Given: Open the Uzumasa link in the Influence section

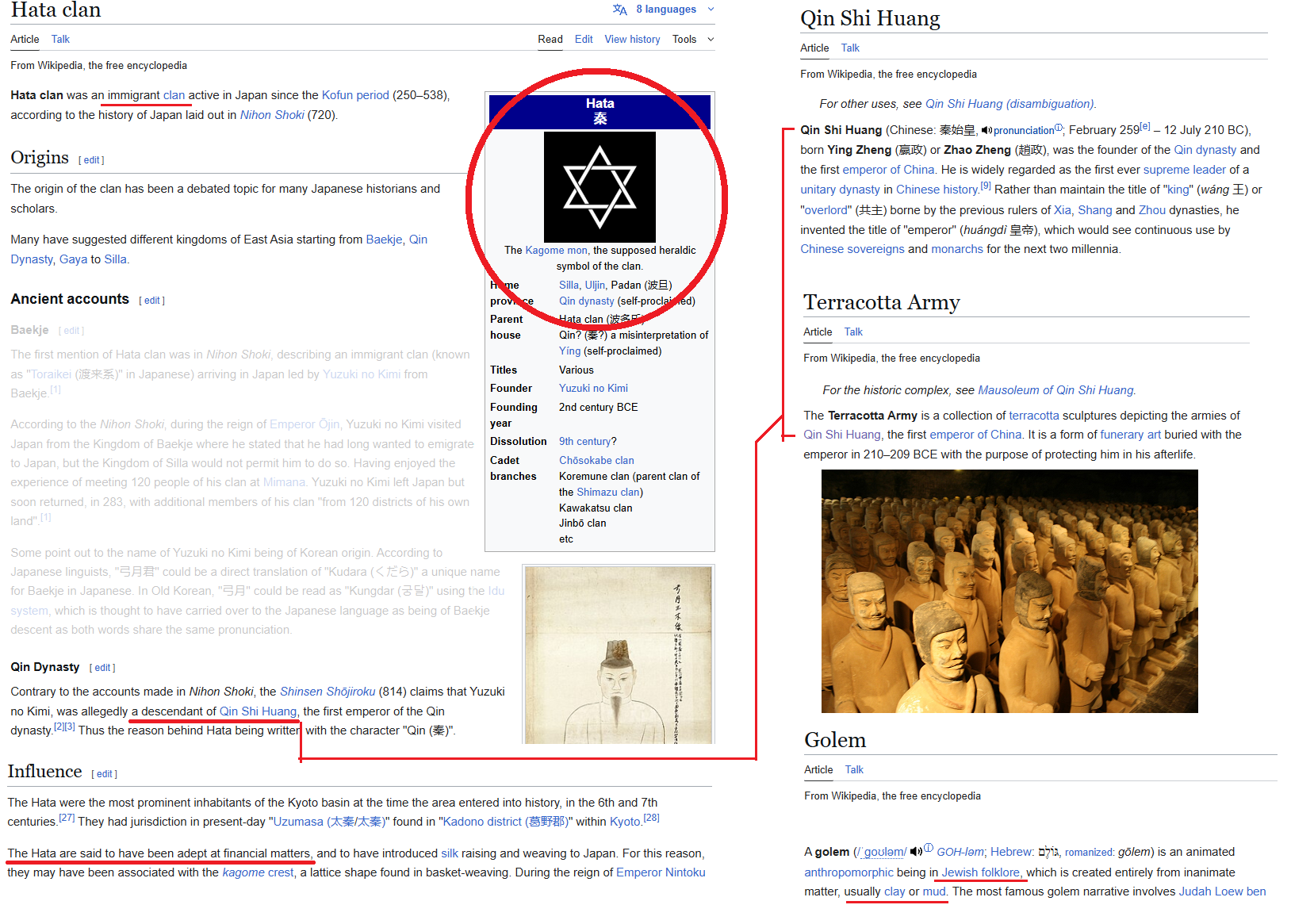Looking at the screenshot, I should [x=329, y=822].
